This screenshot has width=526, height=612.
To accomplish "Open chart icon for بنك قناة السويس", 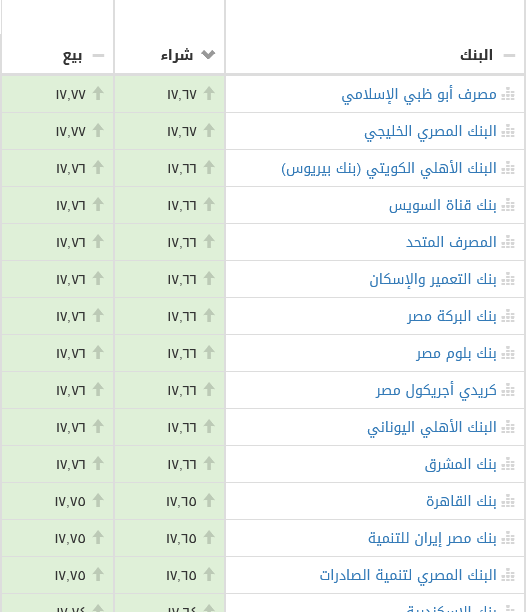I will [x=508, y=205].
